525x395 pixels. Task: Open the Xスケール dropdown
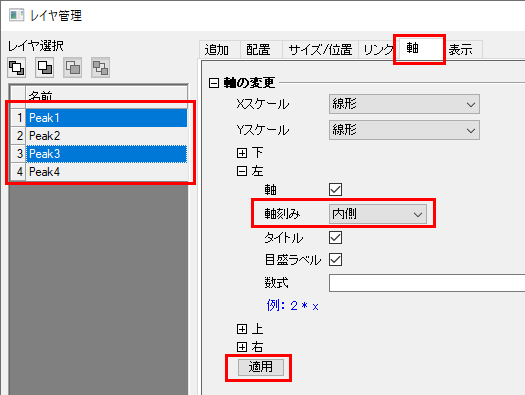(404, 104)
